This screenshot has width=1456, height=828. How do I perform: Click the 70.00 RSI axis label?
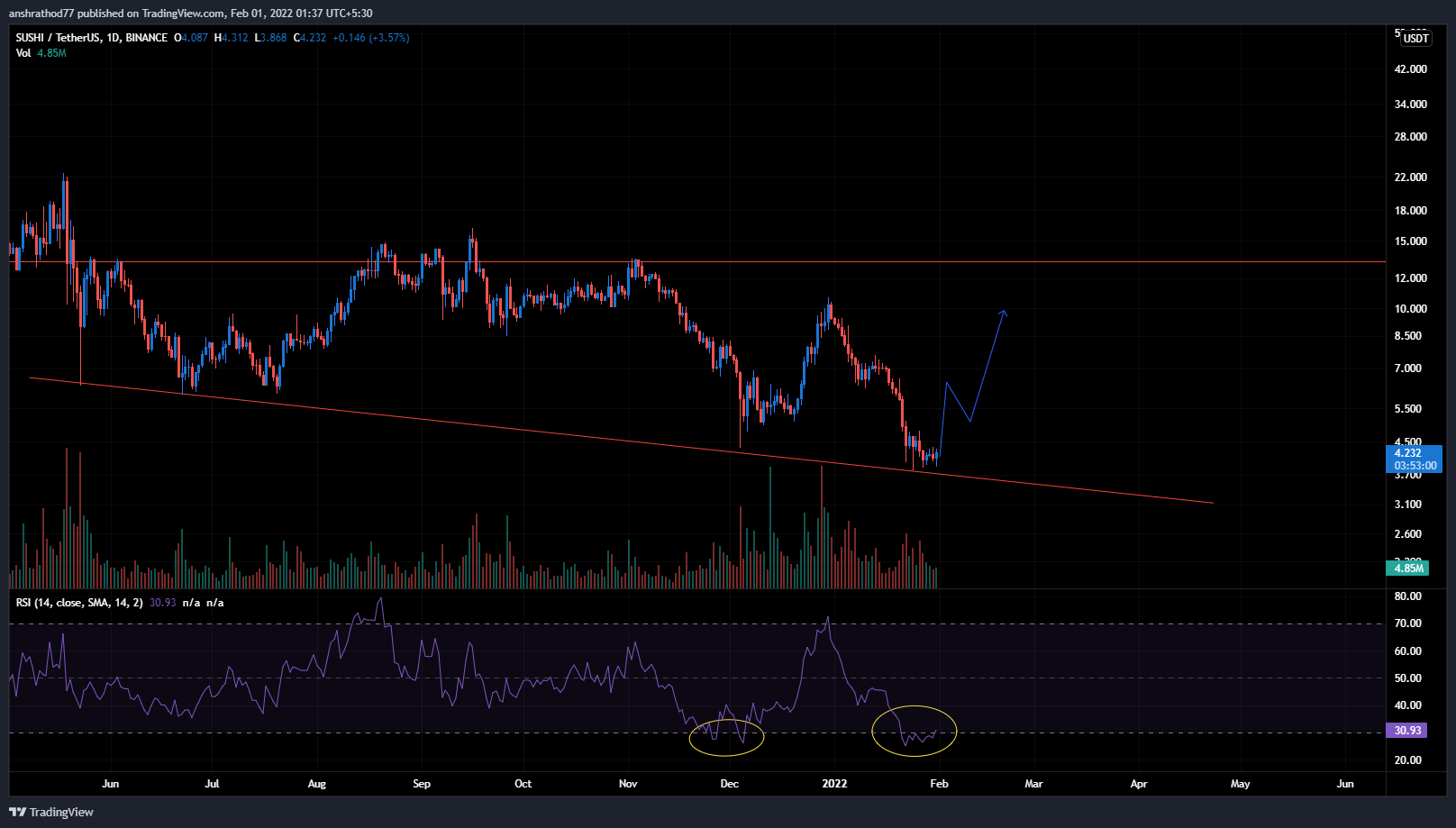coord(1408,623)
